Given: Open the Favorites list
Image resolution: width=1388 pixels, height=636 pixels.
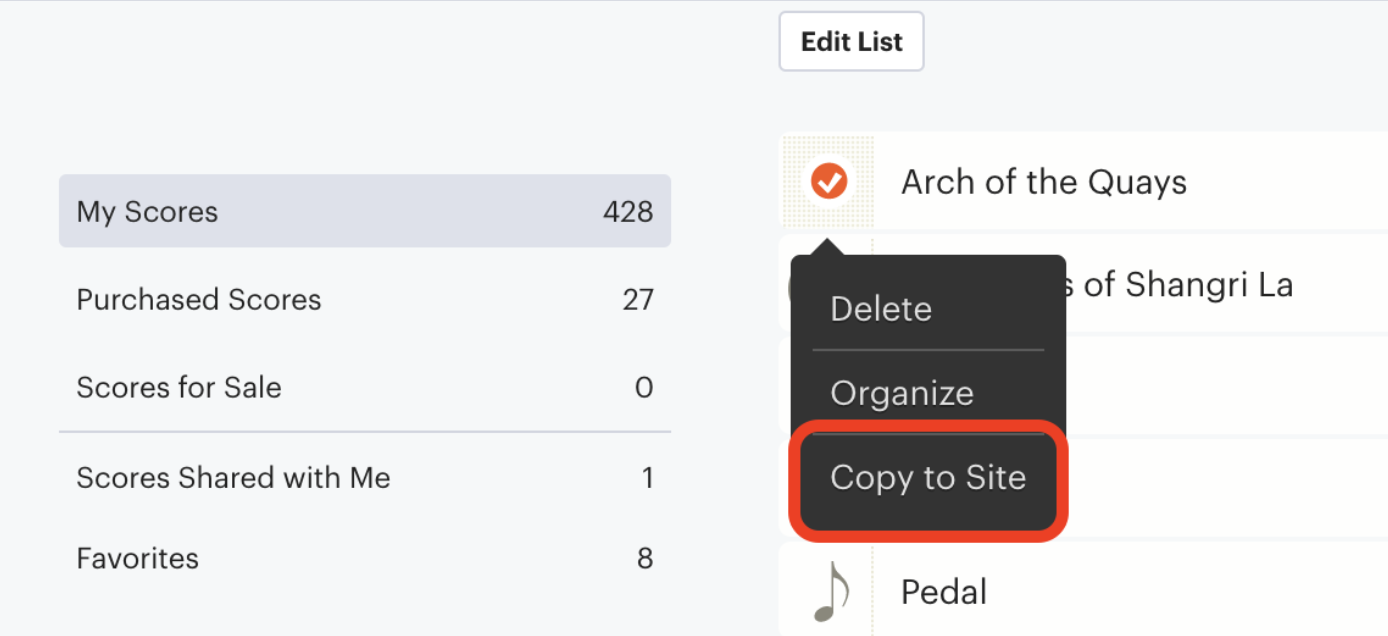Looking at the screenshot, I should coord(365,558).
